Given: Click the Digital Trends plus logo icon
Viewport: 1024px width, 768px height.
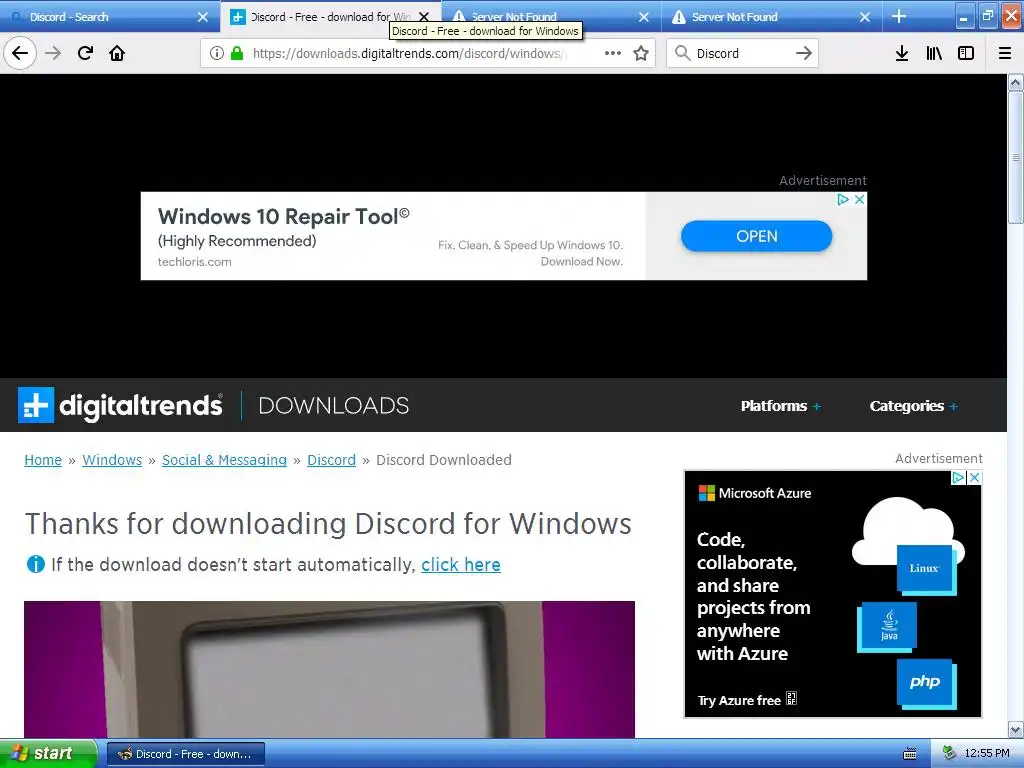Looking at the screenshot, I should pos(36,405).
